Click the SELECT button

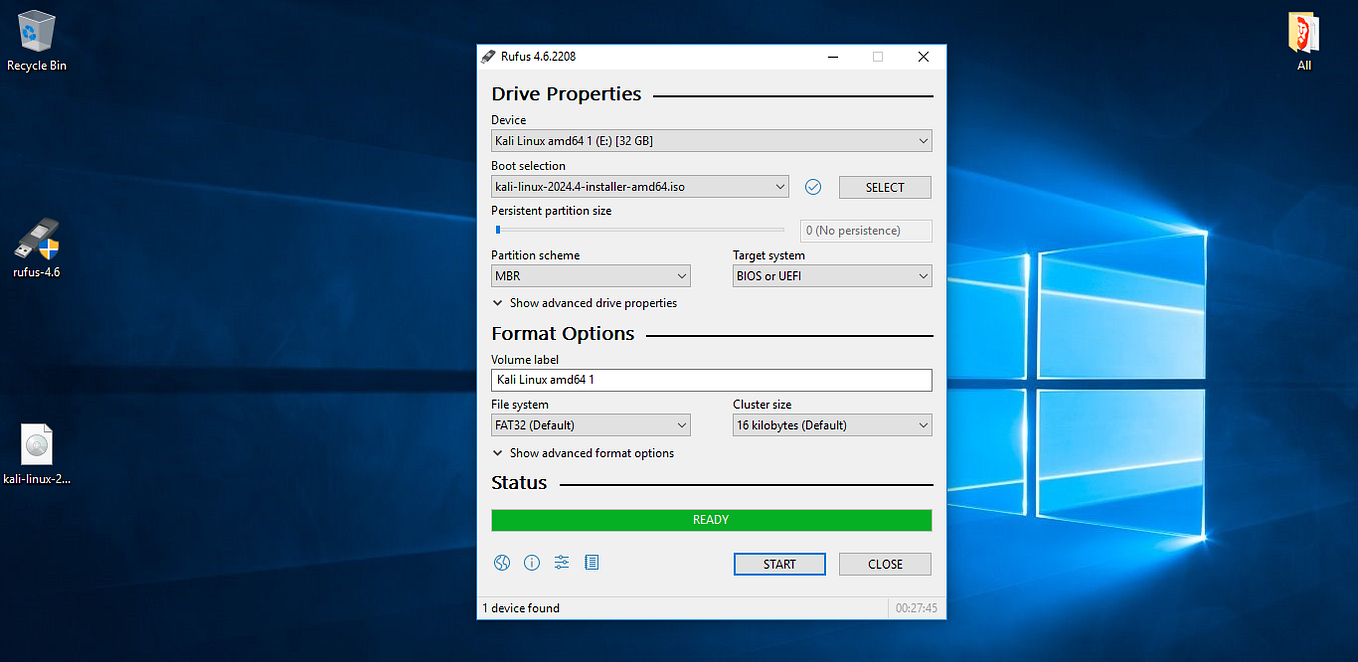(885, 187)
